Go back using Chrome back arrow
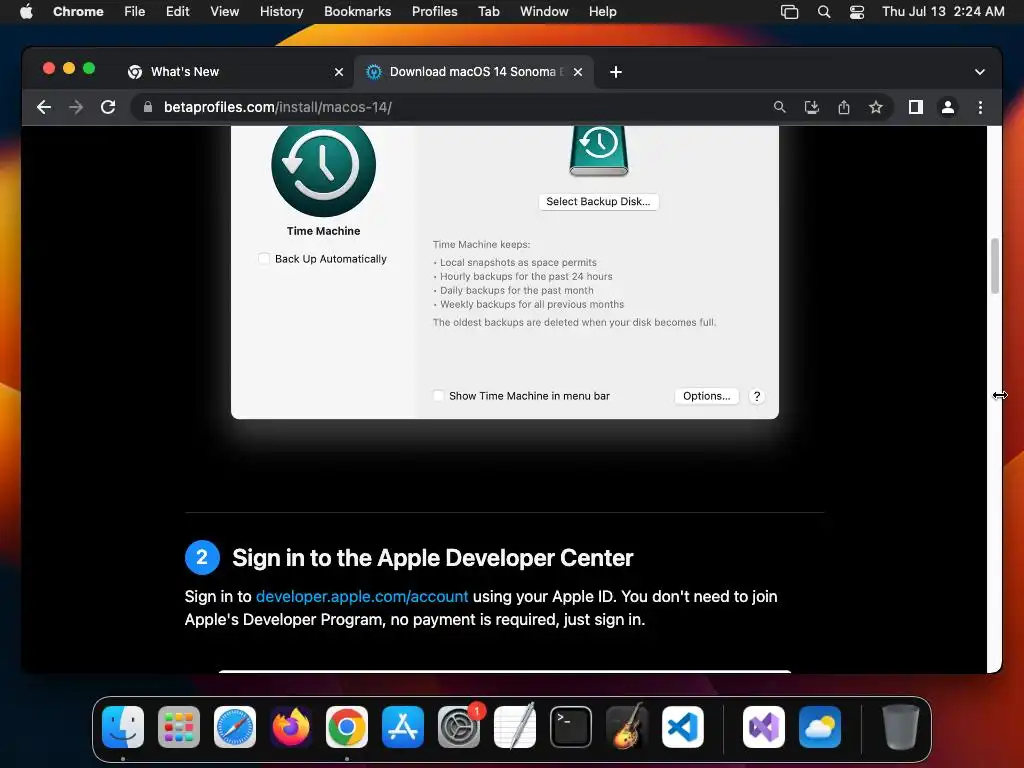The width and height of the screenshot is (1024, 768). 44,107
